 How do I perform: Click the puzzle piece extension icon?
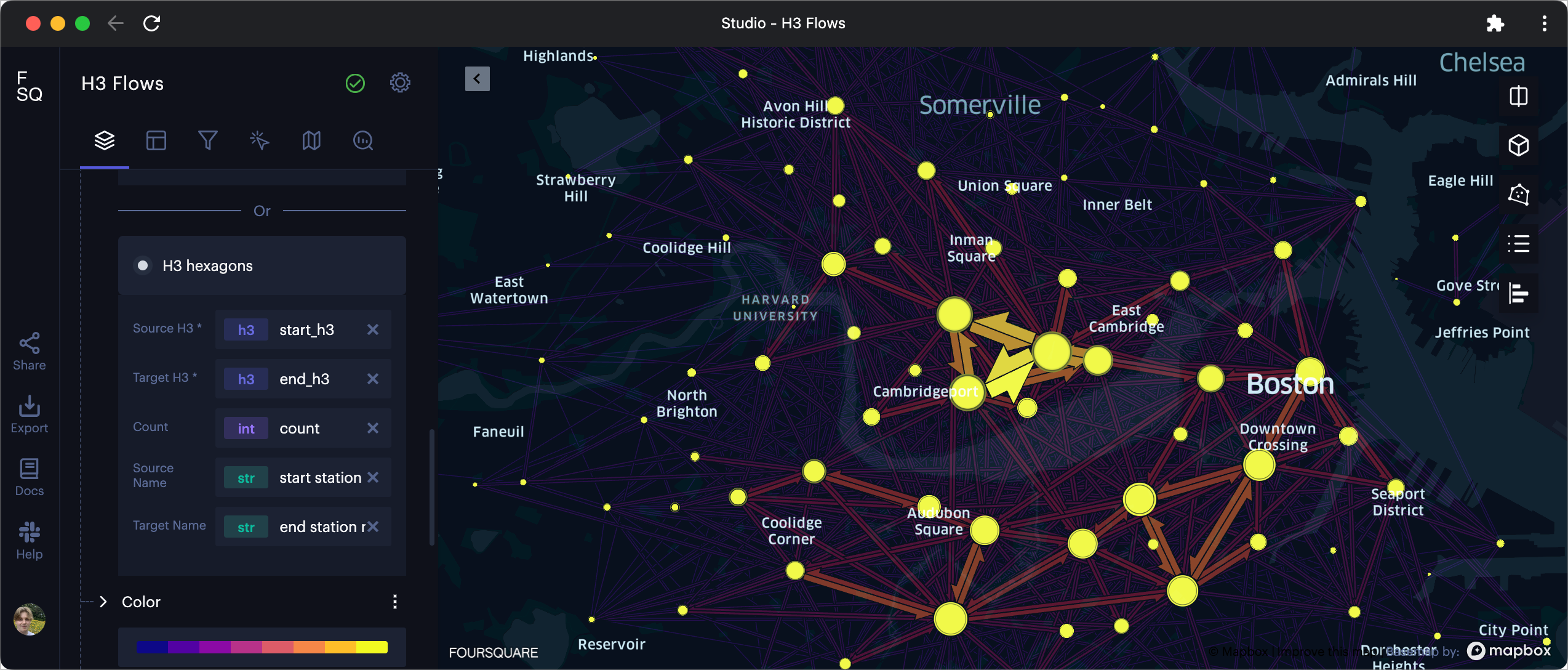coord(1496,23)
